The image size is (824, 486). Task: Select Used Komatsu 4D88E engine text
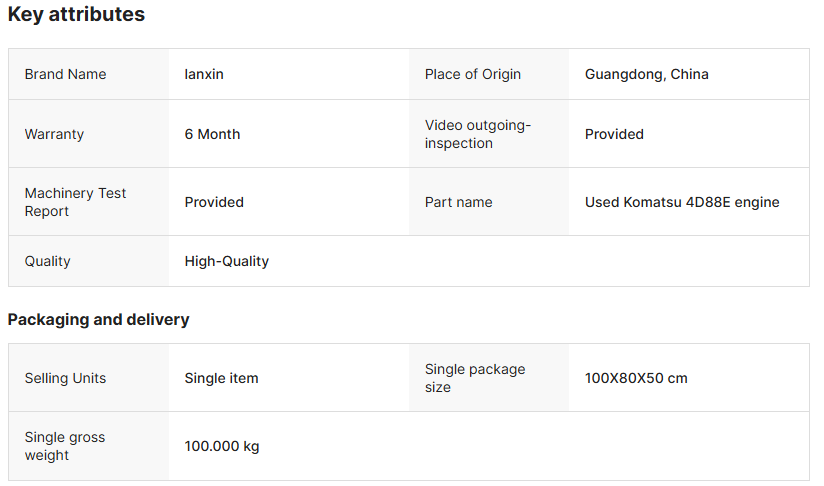point(682,202)
